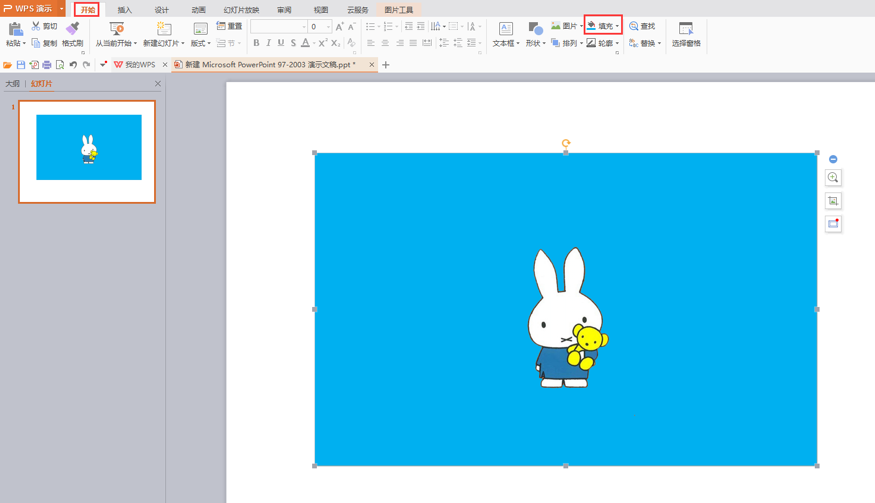Open the font name combo box
This screenshot has width=875, height=503.
278,26
